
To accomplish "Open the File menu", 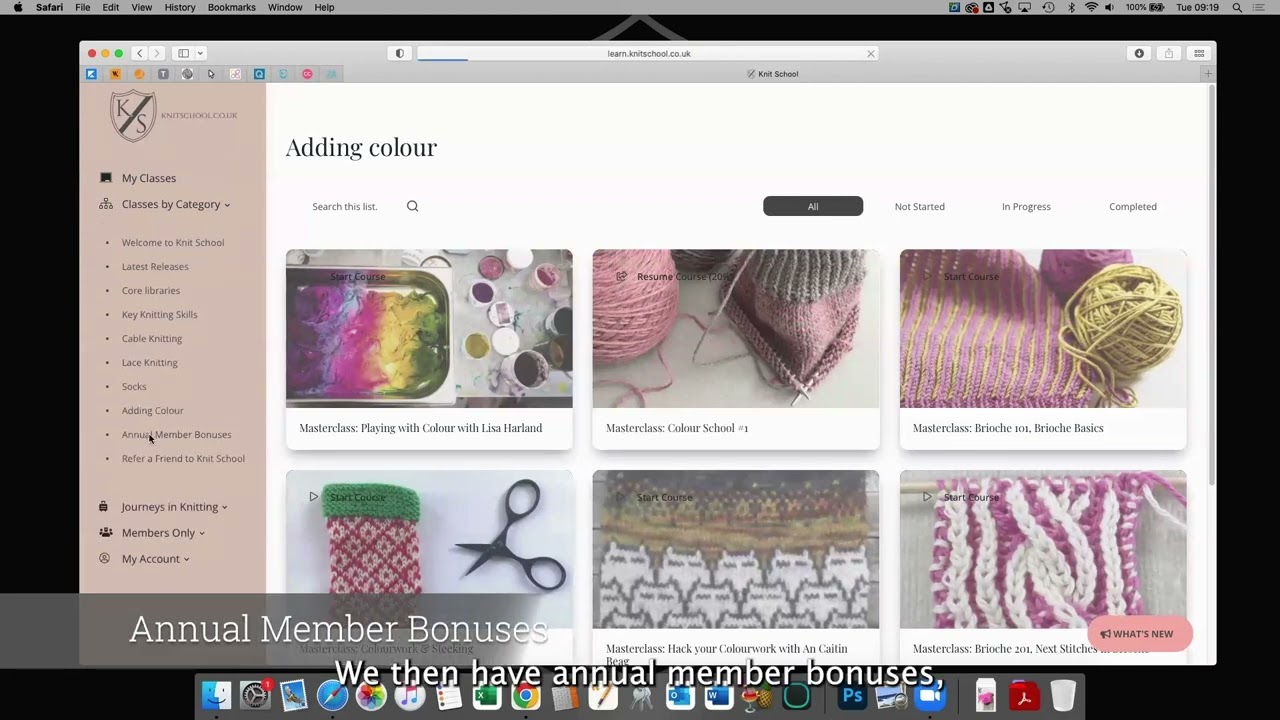I will click(83, 7).
